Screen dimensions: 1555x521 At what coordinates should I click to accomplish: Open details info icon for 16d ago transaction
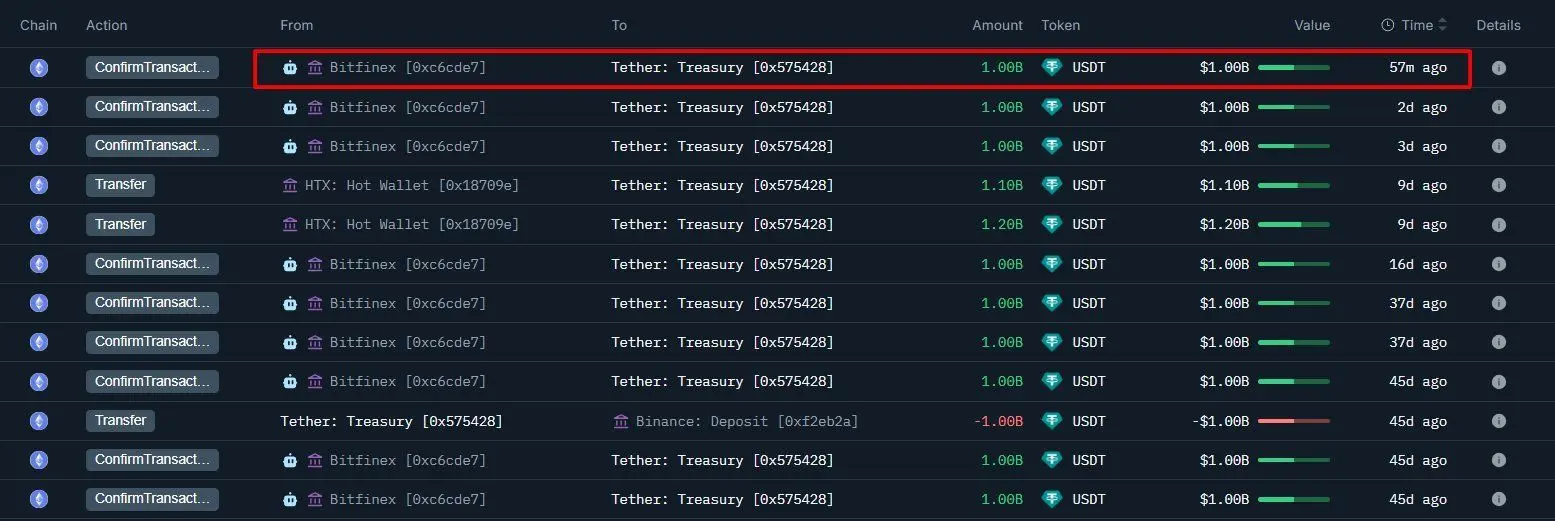point(1498,264)
